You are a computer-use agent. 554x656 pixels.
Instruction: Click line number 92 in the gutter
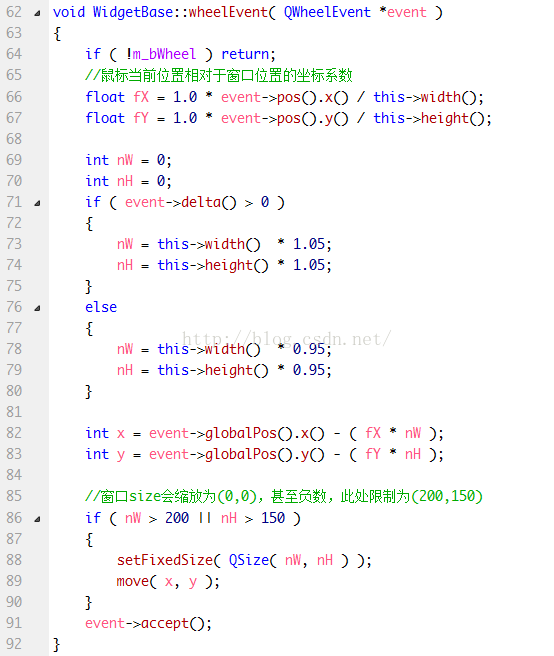click(14, 644)
